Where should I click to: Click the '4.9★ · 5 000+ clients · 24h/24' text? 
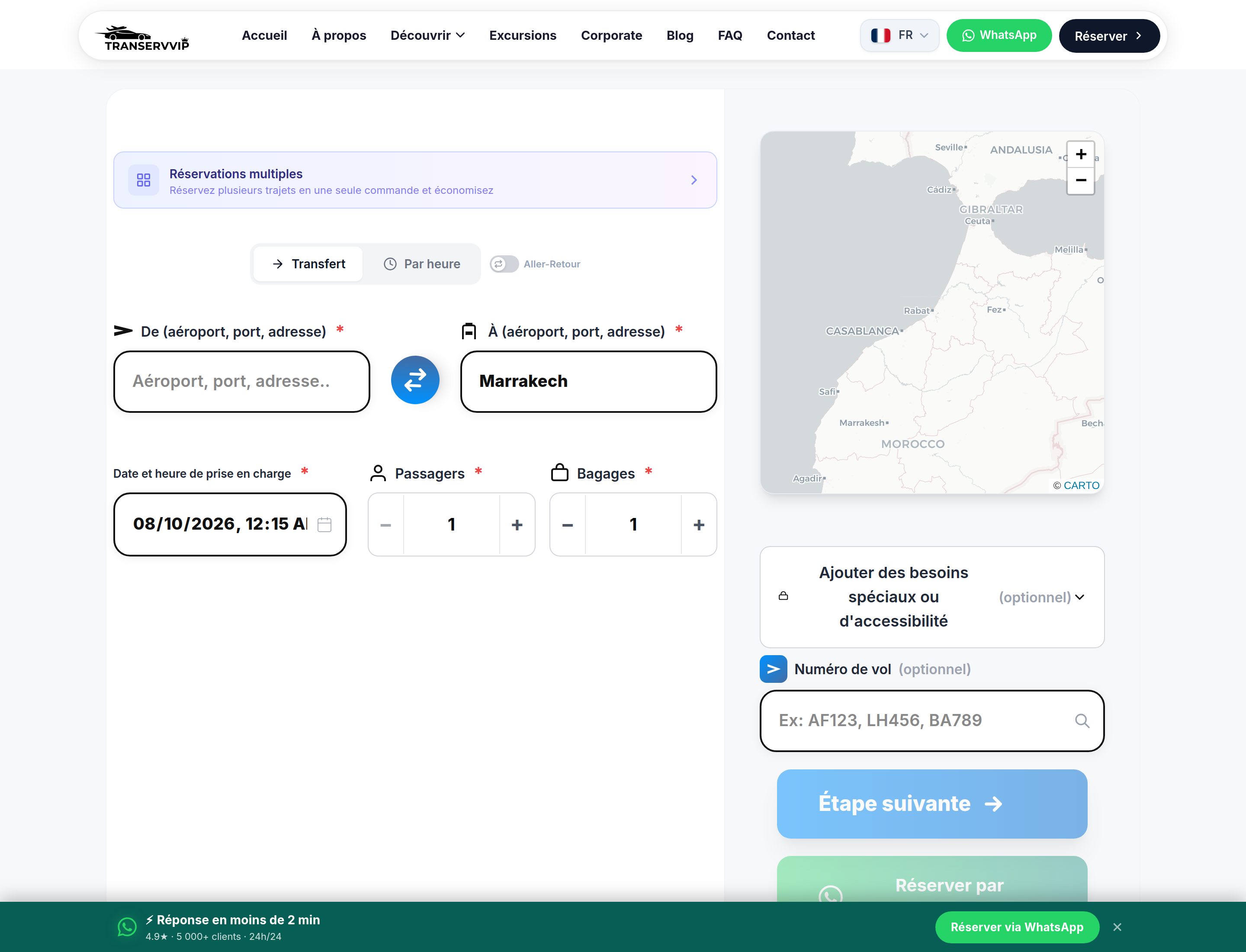(x=214, y=937)
